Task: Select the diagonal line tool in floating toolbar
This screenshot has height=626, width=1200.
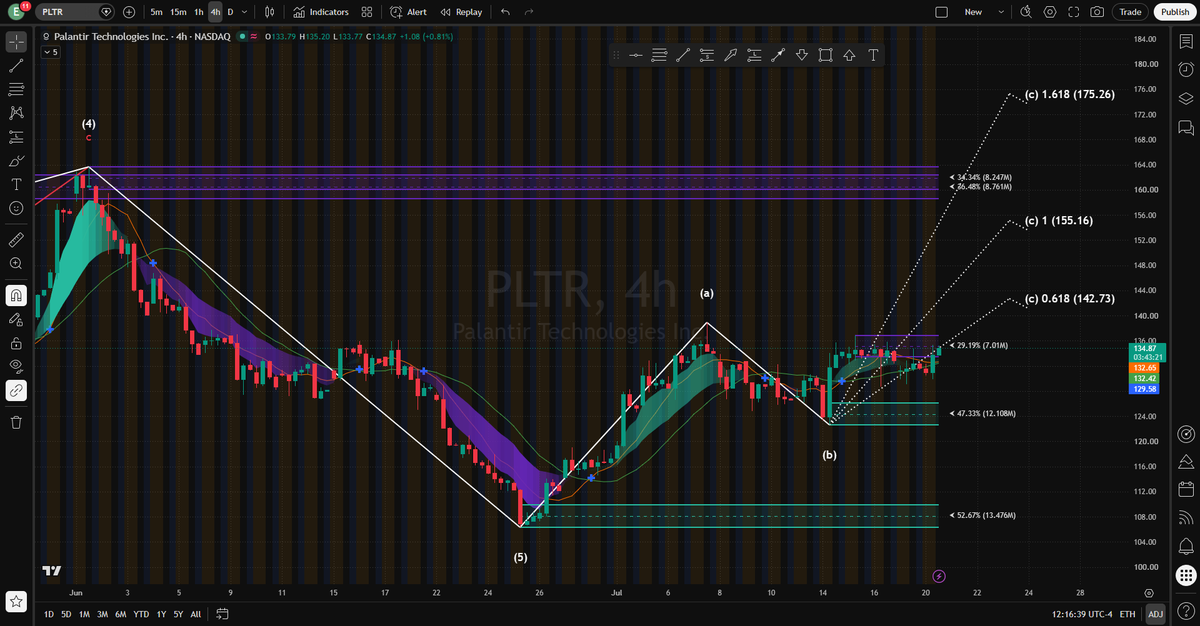Action: (x=683, y=55)
